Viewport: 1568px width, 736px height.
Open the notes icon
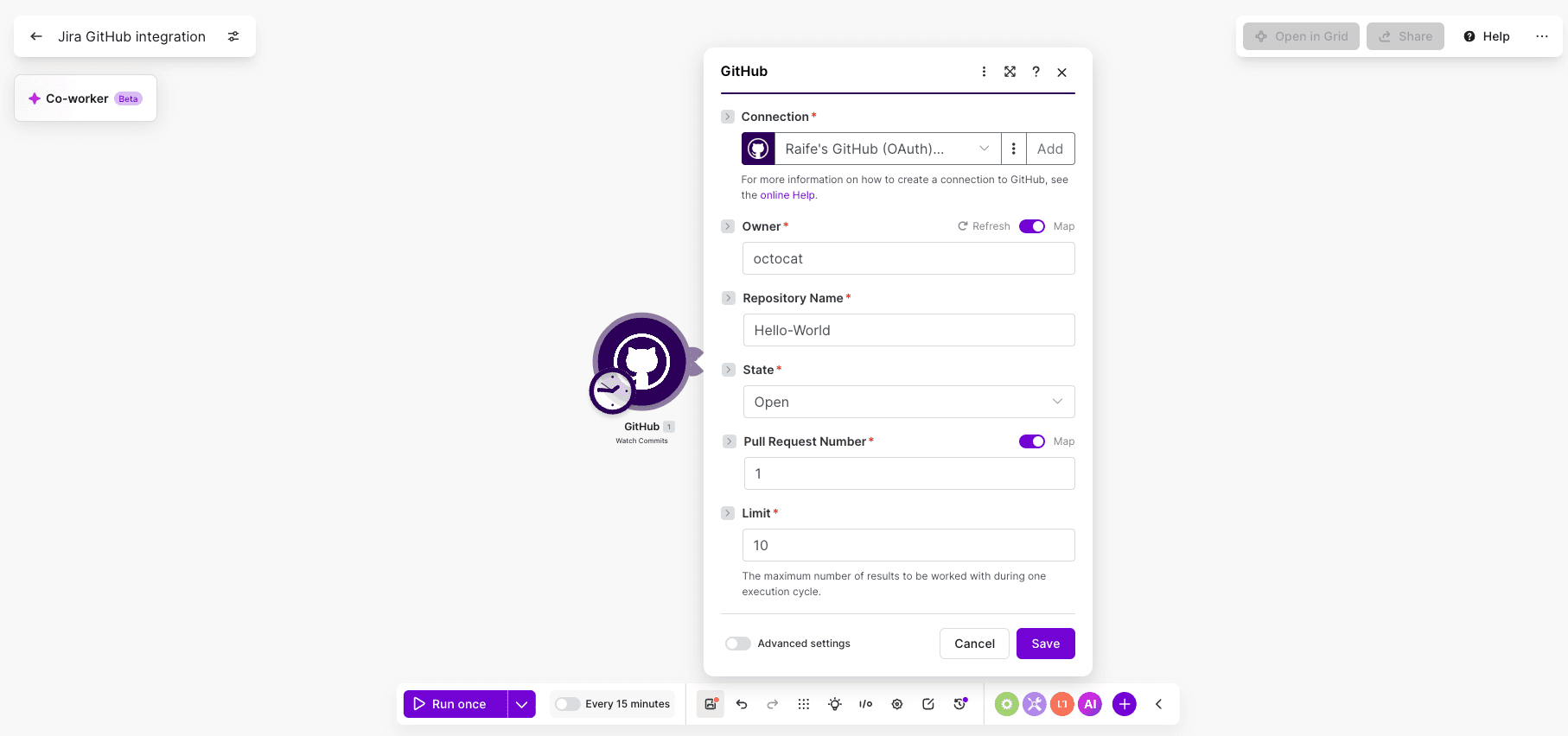pos(928,704)
